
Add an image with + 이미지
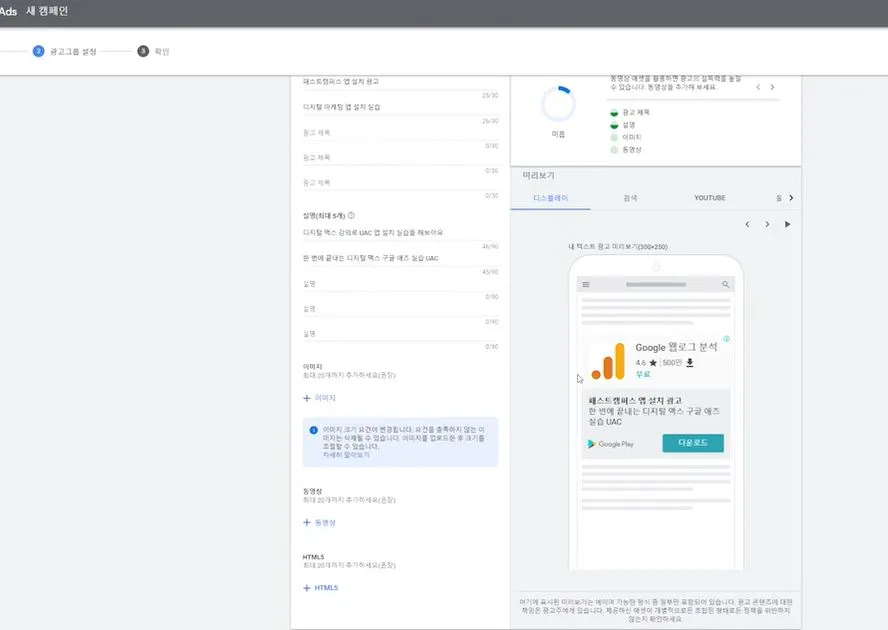pos(319,398)
